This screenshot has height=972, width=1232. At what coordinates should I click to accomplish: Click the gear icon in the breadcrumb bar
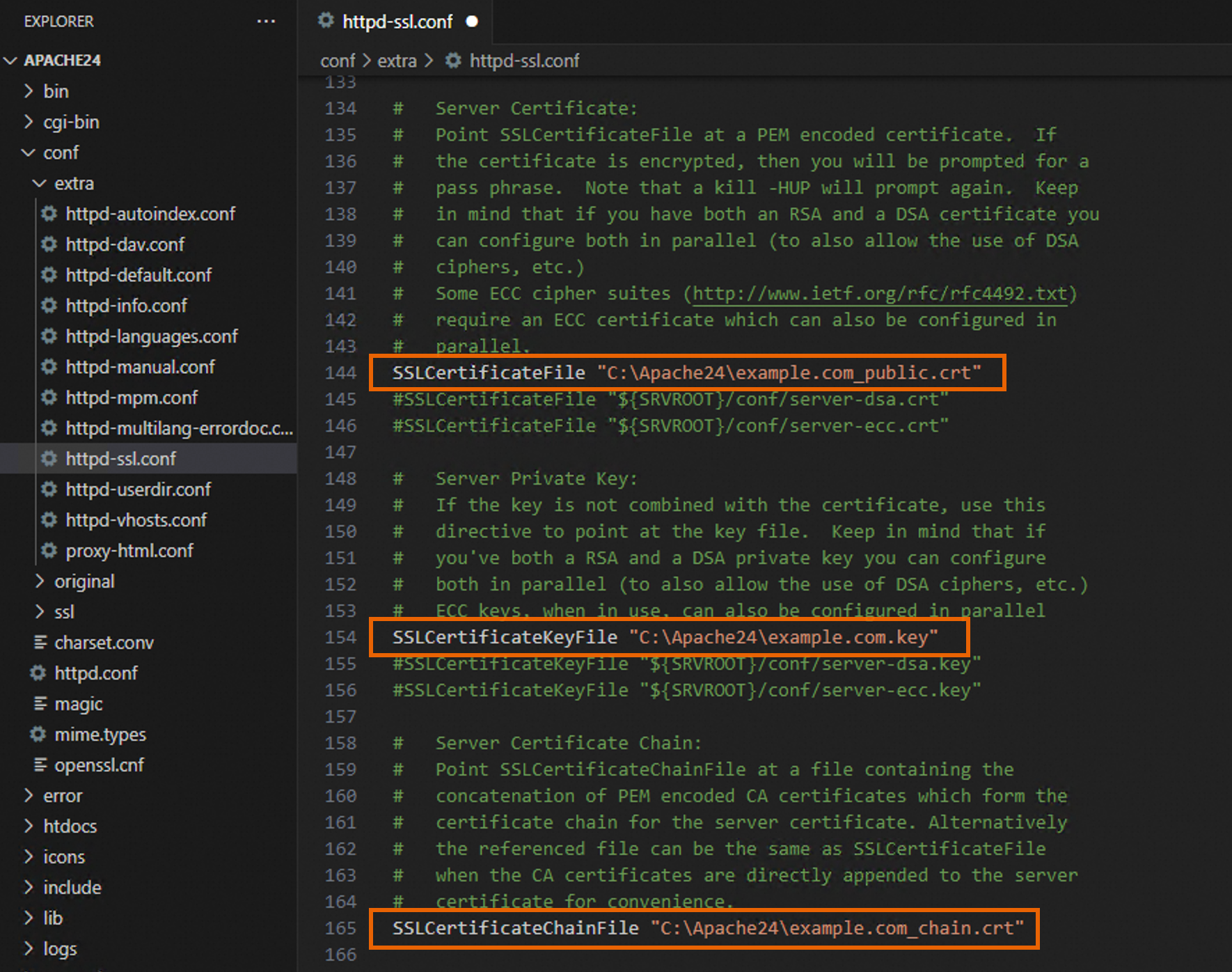(x=453, y=61)
